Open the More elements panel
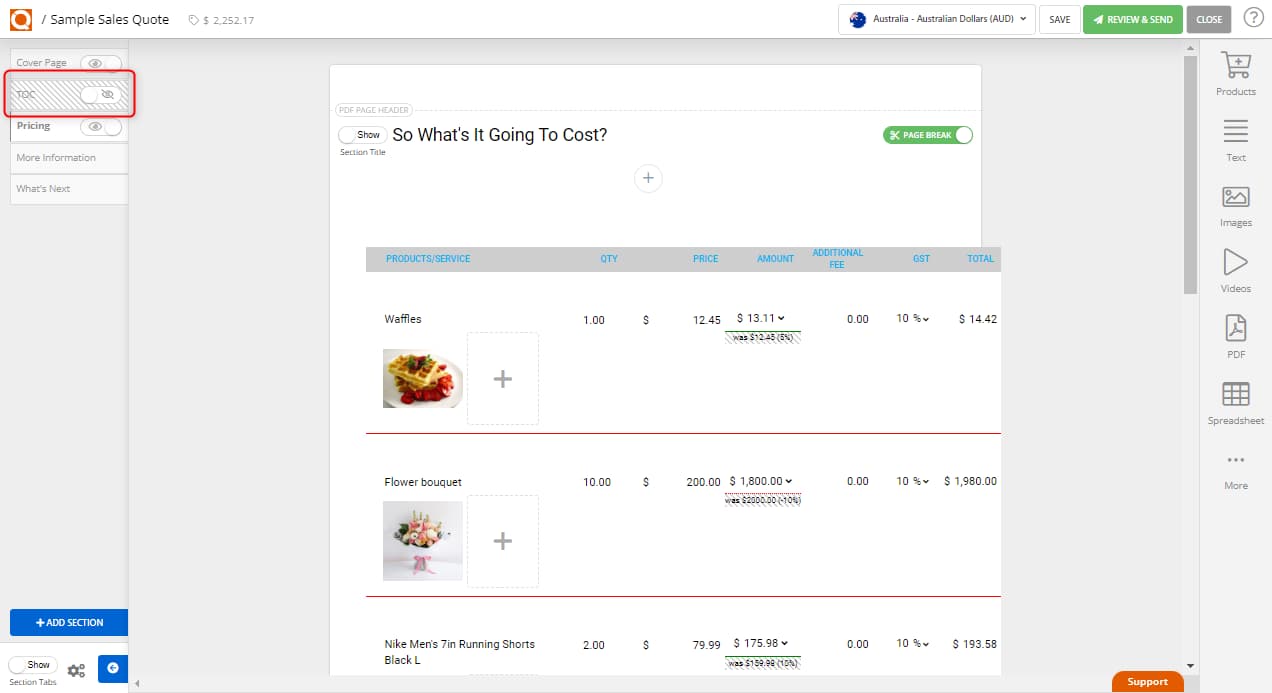The image size is (1272, 693). [x=1236, y=467]
